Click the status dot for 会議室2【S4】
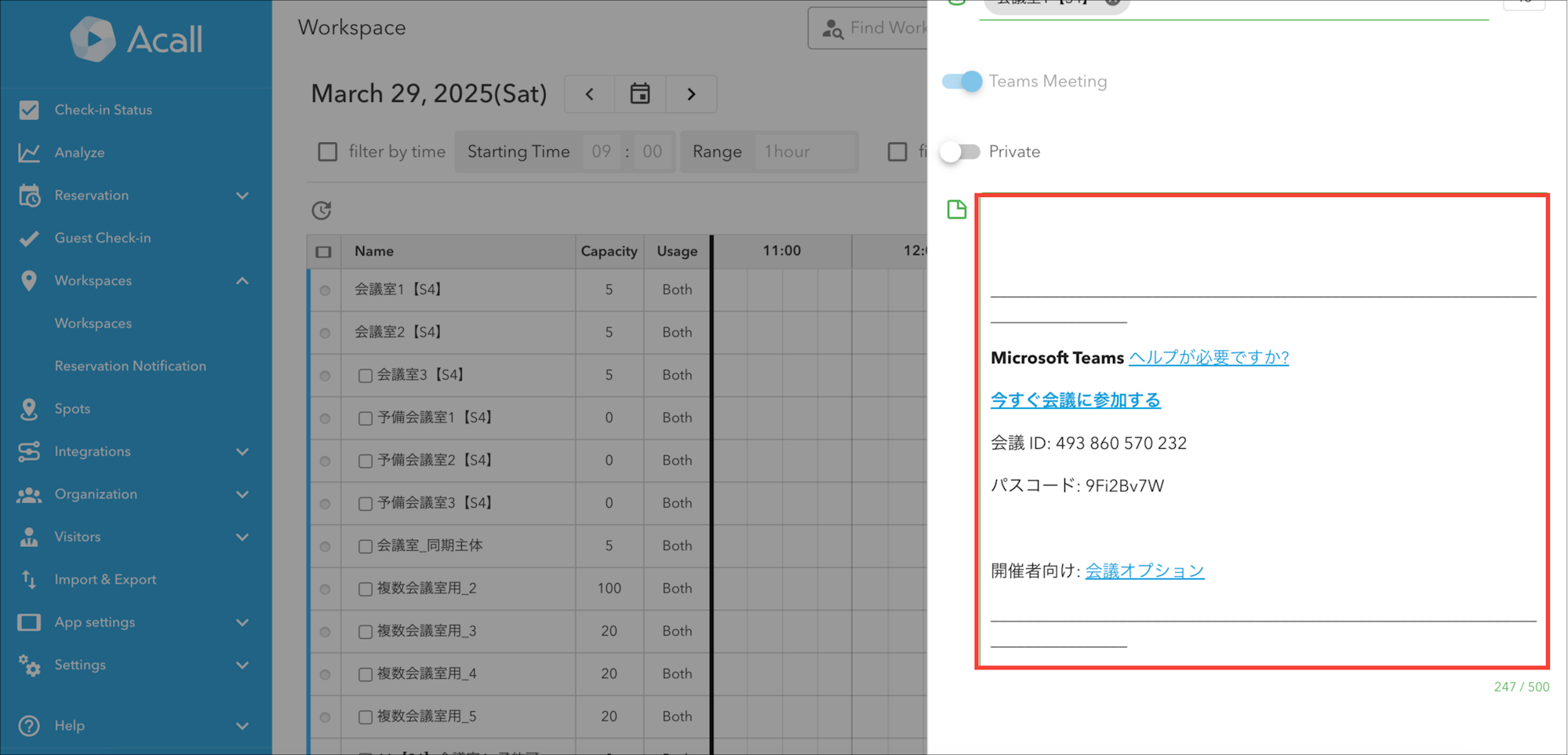Image resolution: width=1568 pixels, height=755 pixels. coord(325,333)
